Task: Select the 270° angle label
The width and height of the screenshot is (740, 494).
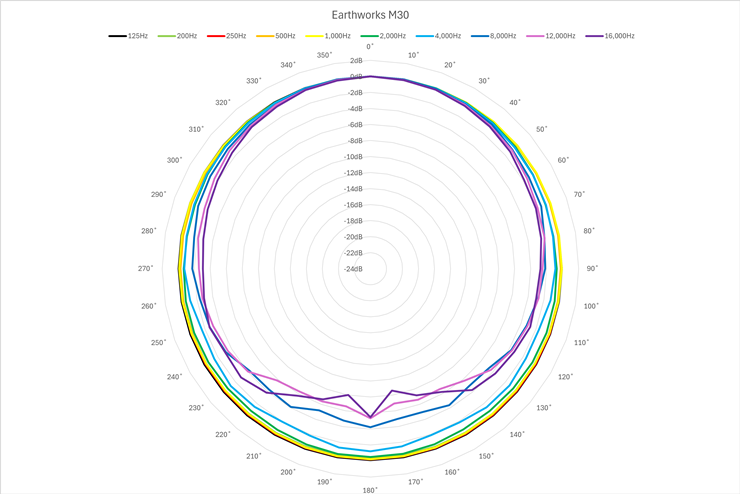Action: (x=146, y=268)
